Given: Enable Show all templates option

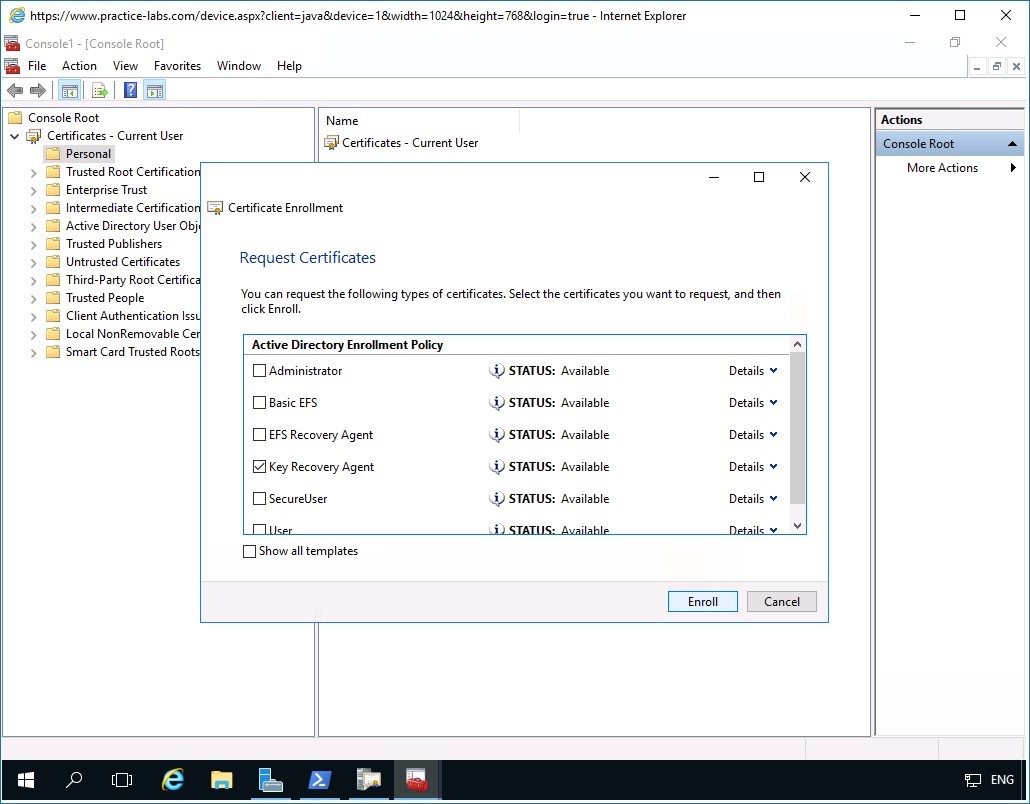Looking at the screenshot, I should click(x=249, y=551).
